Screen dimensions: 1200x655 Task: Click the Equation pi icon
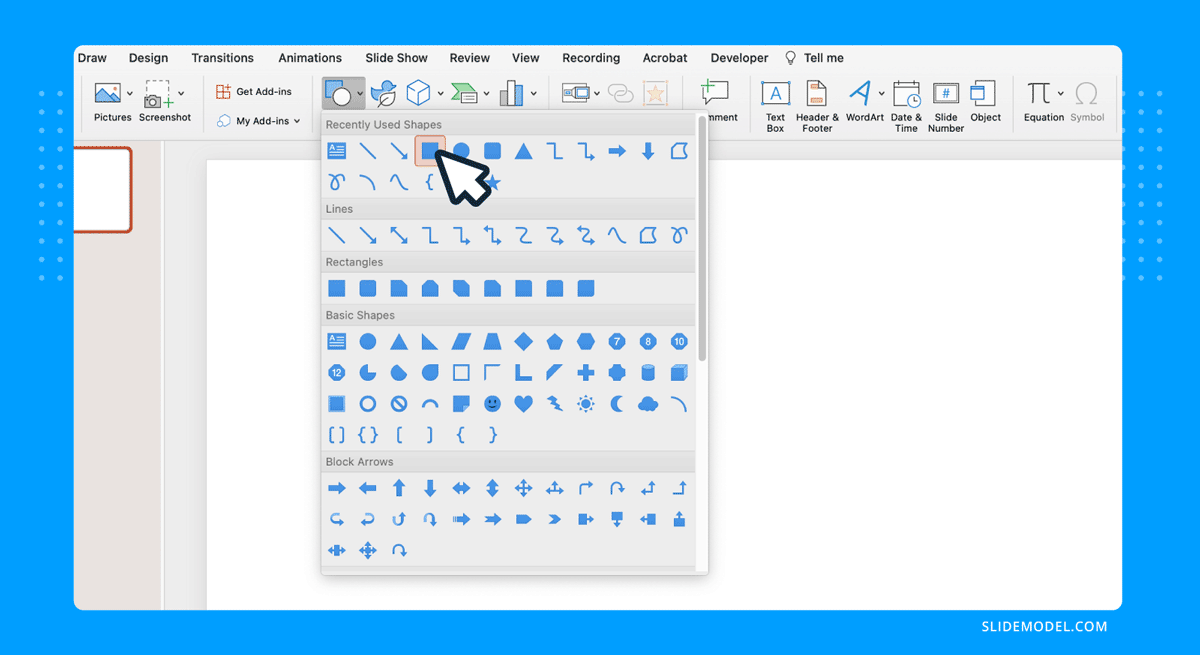(1038, 94)
